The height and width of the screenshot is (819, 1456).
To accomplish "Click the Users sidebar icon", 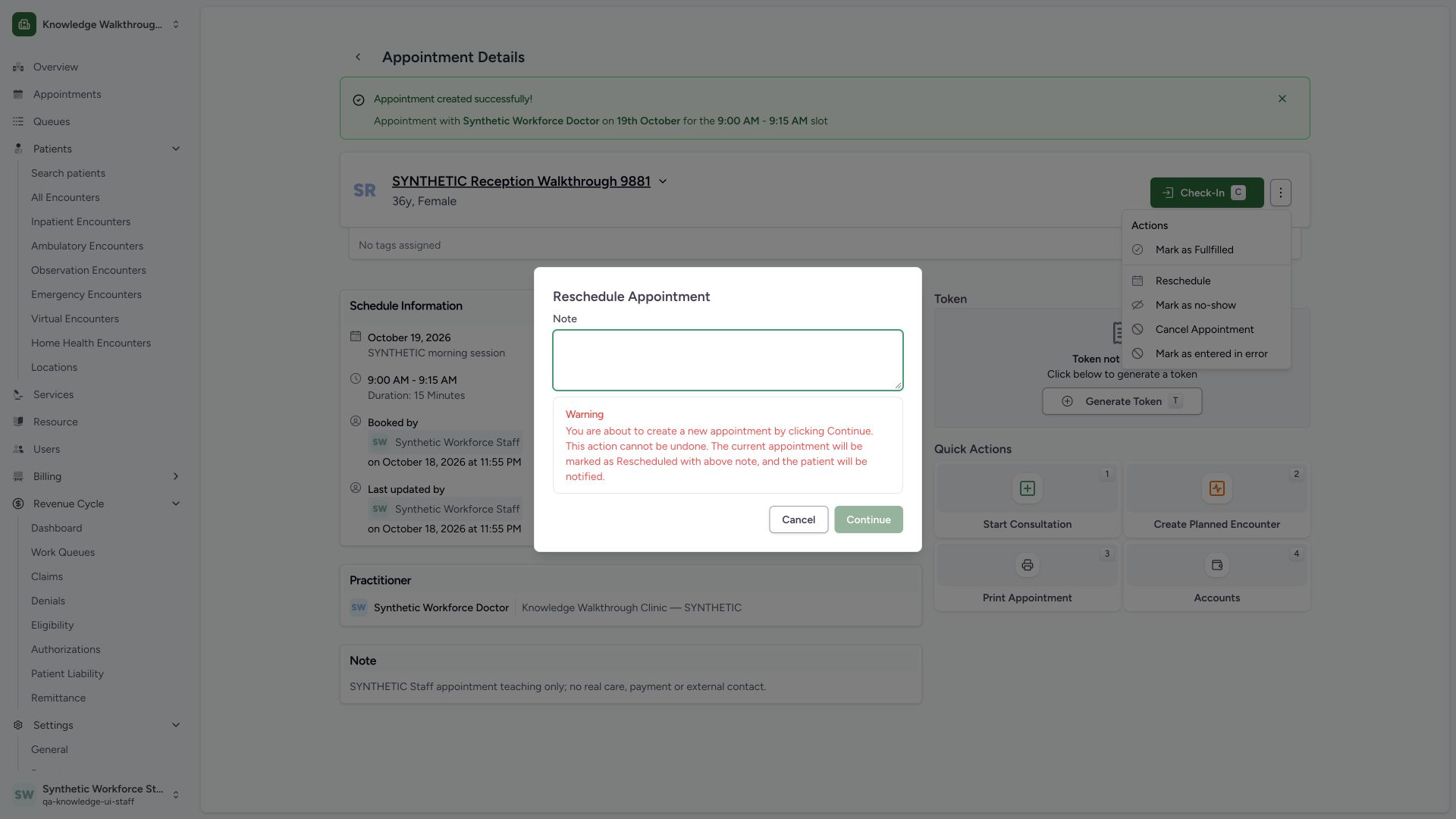I will [18, 449].
